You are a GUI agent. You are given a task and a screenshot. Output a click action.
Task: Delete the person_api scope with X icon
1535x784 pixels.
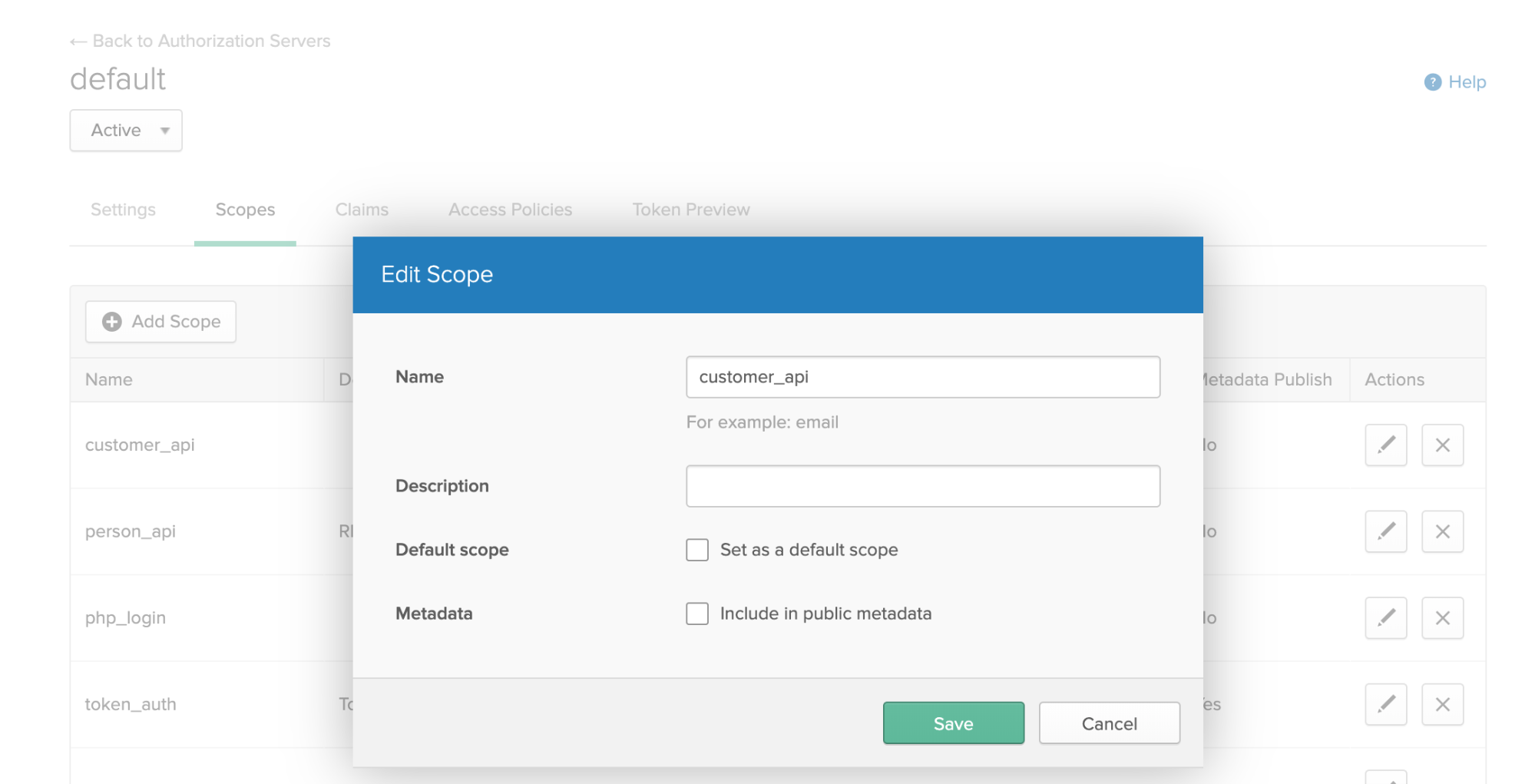pos(1442,531)
